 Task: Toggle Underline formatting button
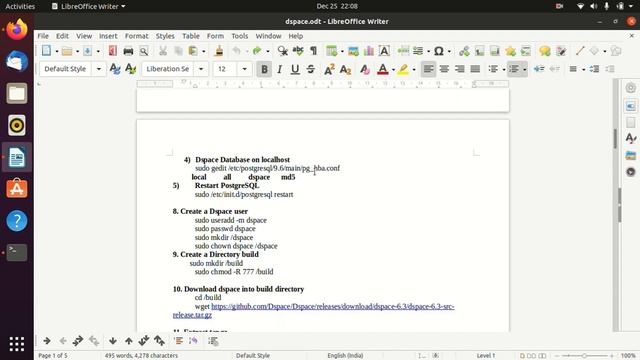(295, 69)
